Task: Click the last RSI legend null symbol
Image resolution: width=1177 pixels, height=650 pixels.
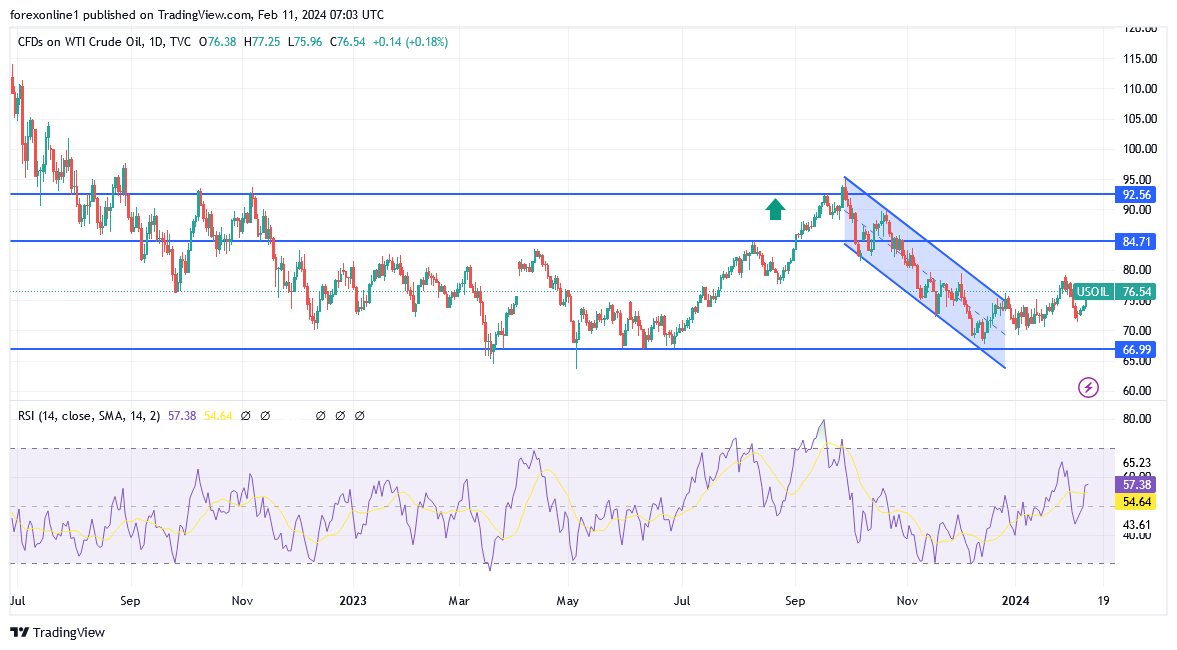Action: click(x=359, y=415)
